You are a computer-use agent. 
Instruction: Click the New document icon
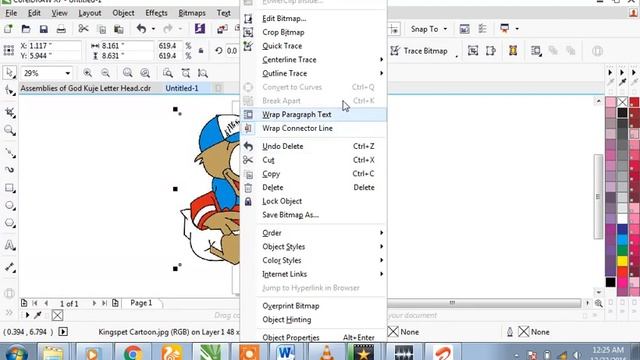point(8,29)
